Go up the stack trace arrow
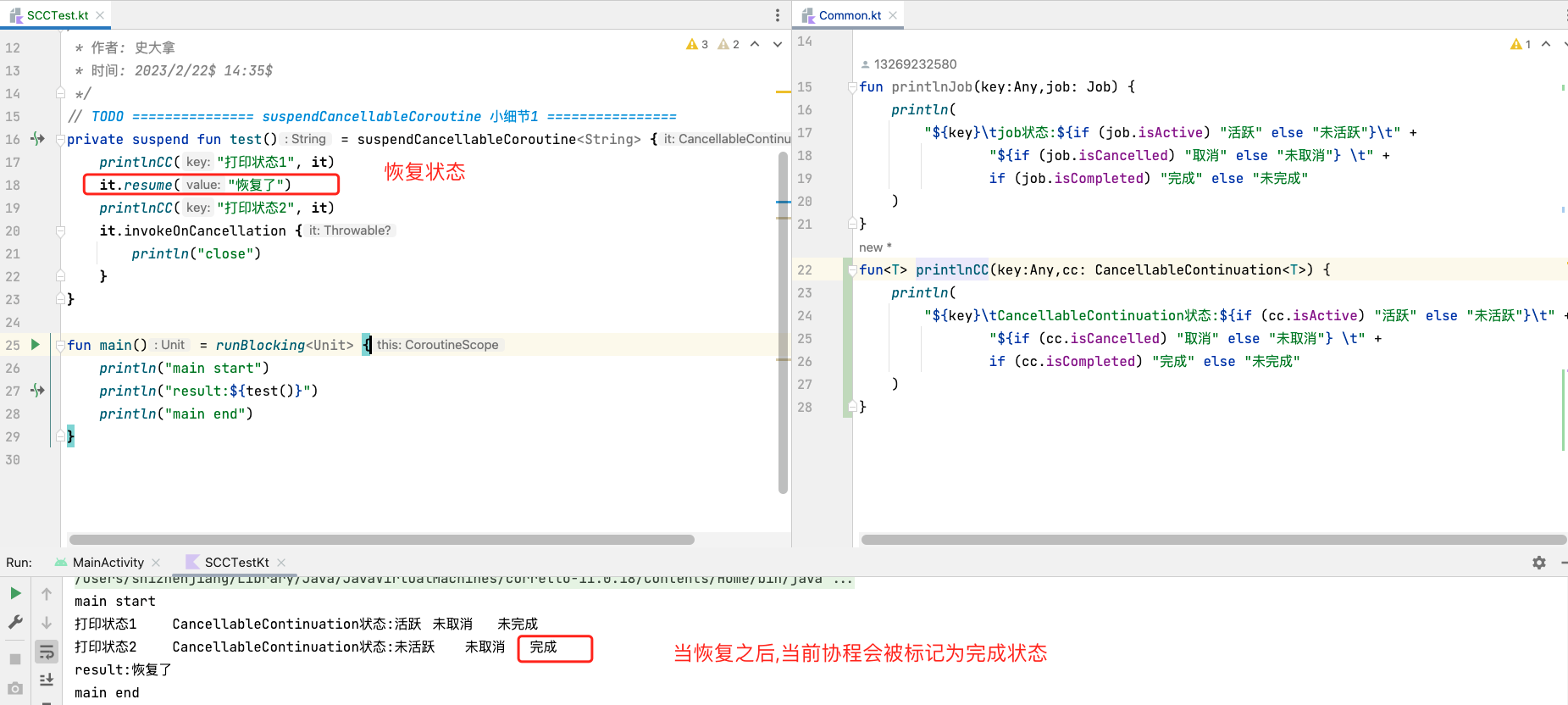The image size is (1568, 705). pos(47,594)
